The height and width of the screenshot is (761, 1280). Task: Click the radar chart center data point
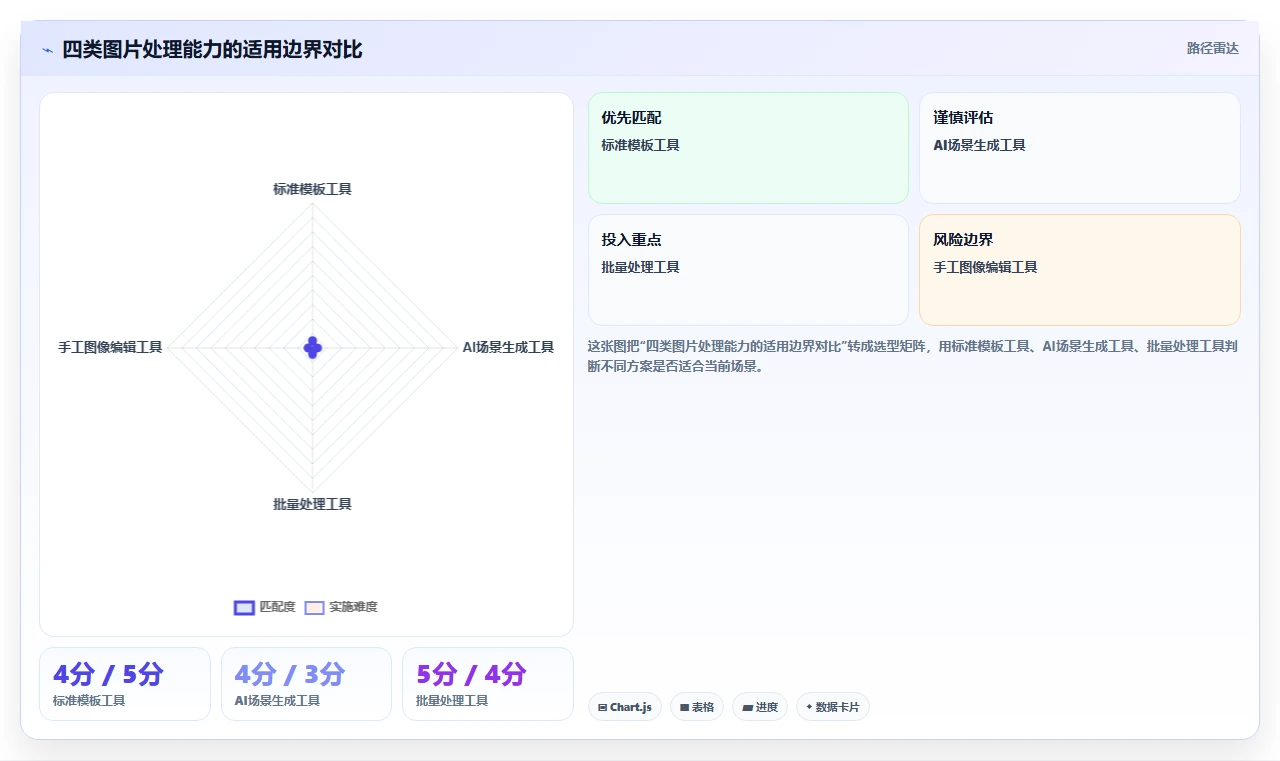312,348
